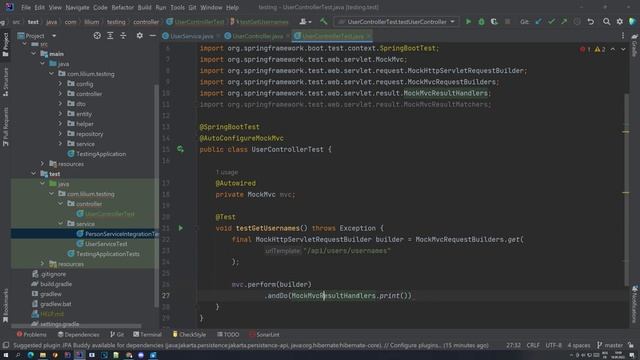
Task: Open the Problems tool window
Action: click(31, 334)
